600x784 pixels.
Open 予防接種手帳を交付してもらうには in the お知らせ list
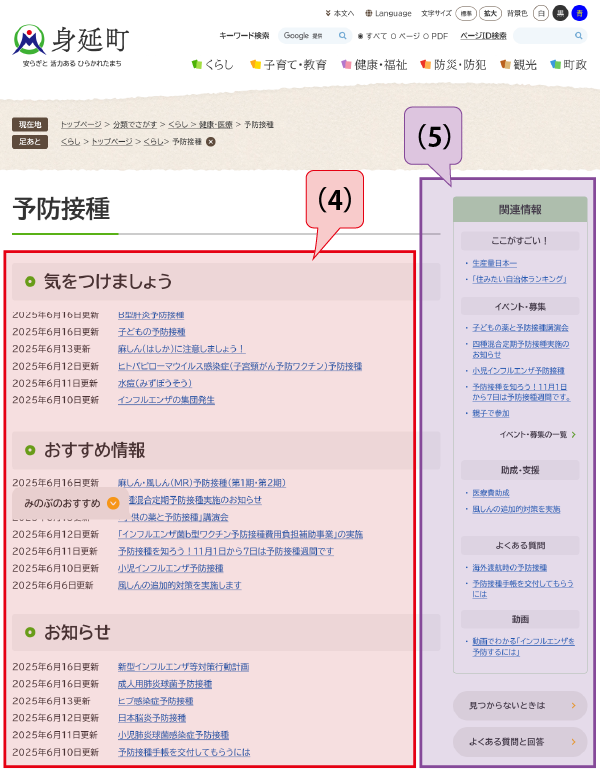[x=184, y=752]
